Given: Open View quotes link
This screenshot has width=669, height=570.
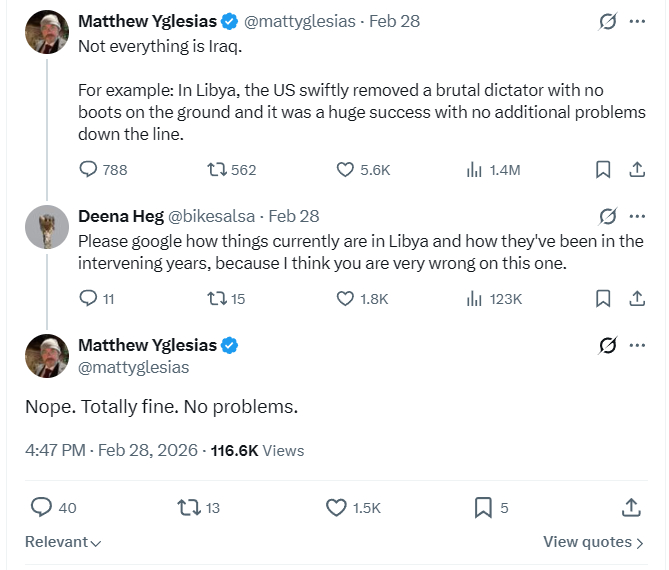Looking at the screenshot, I should click(x=593, y=542).
